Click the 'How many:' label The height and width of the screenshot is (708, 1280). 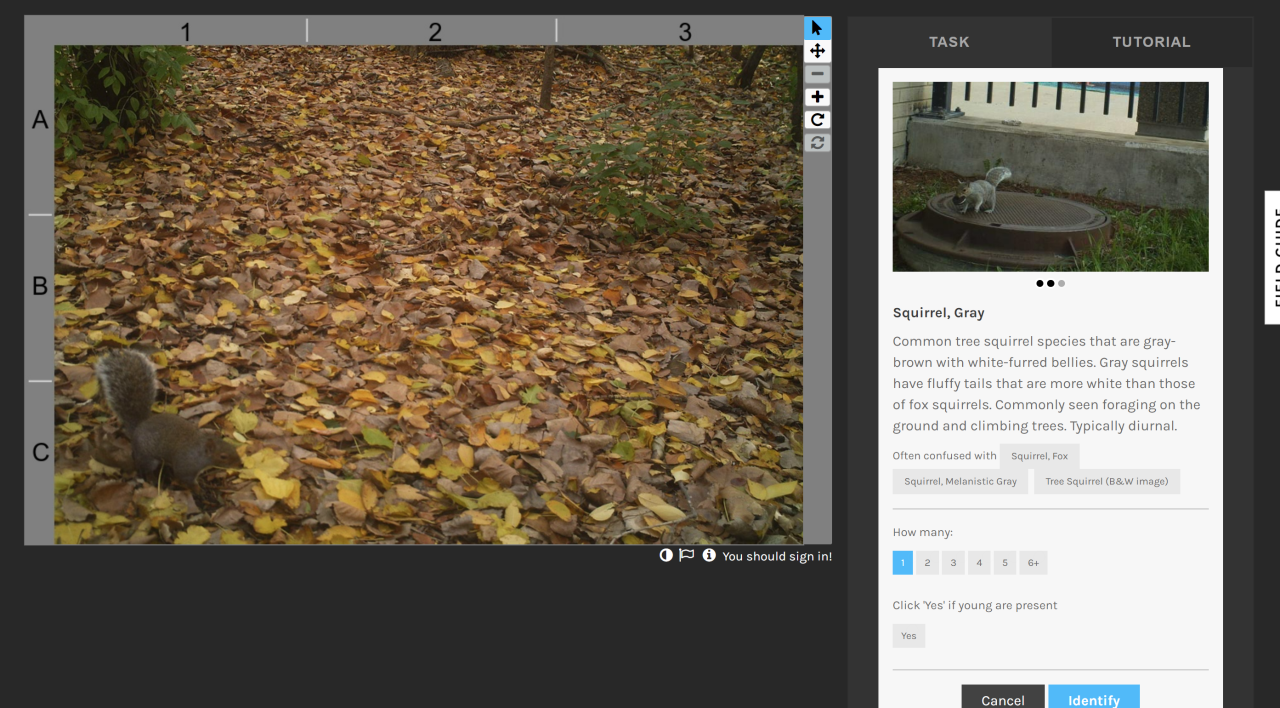[923, 532]
